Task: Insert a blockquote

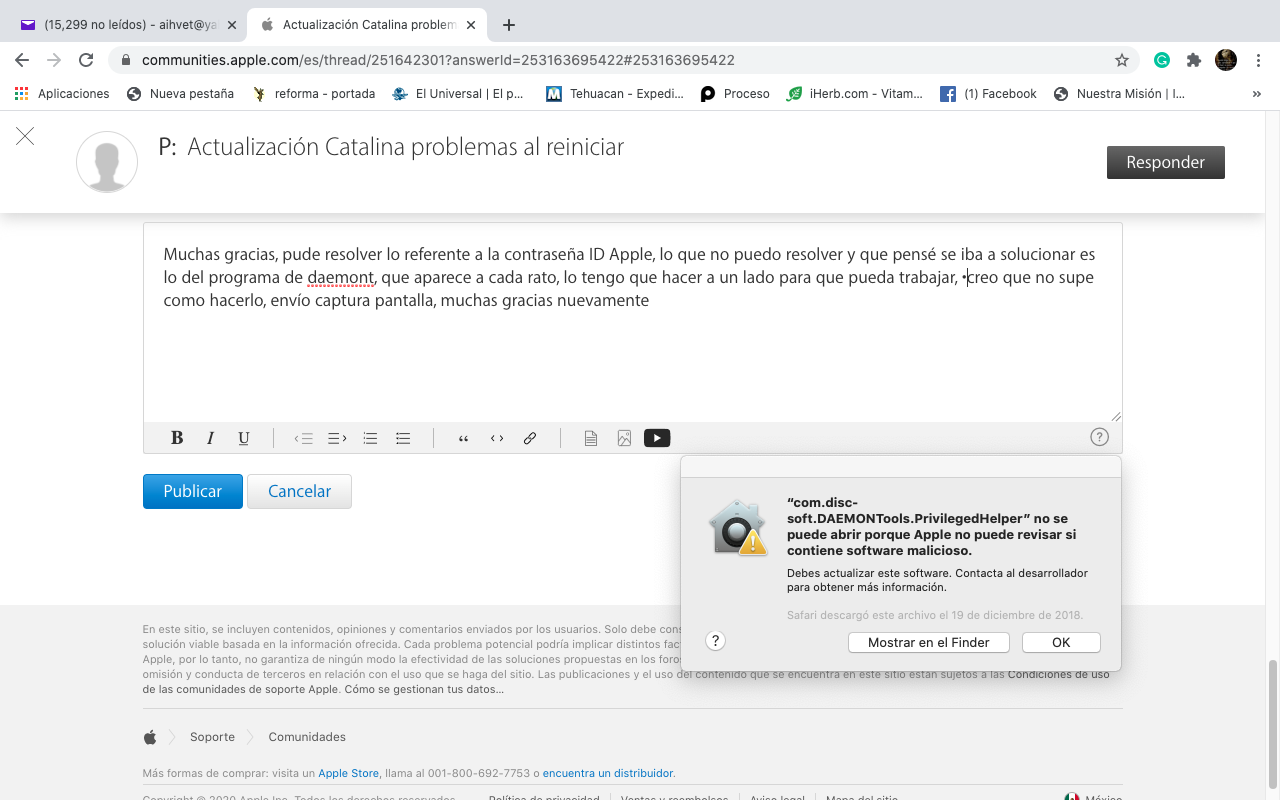Action: pos(463,438)
